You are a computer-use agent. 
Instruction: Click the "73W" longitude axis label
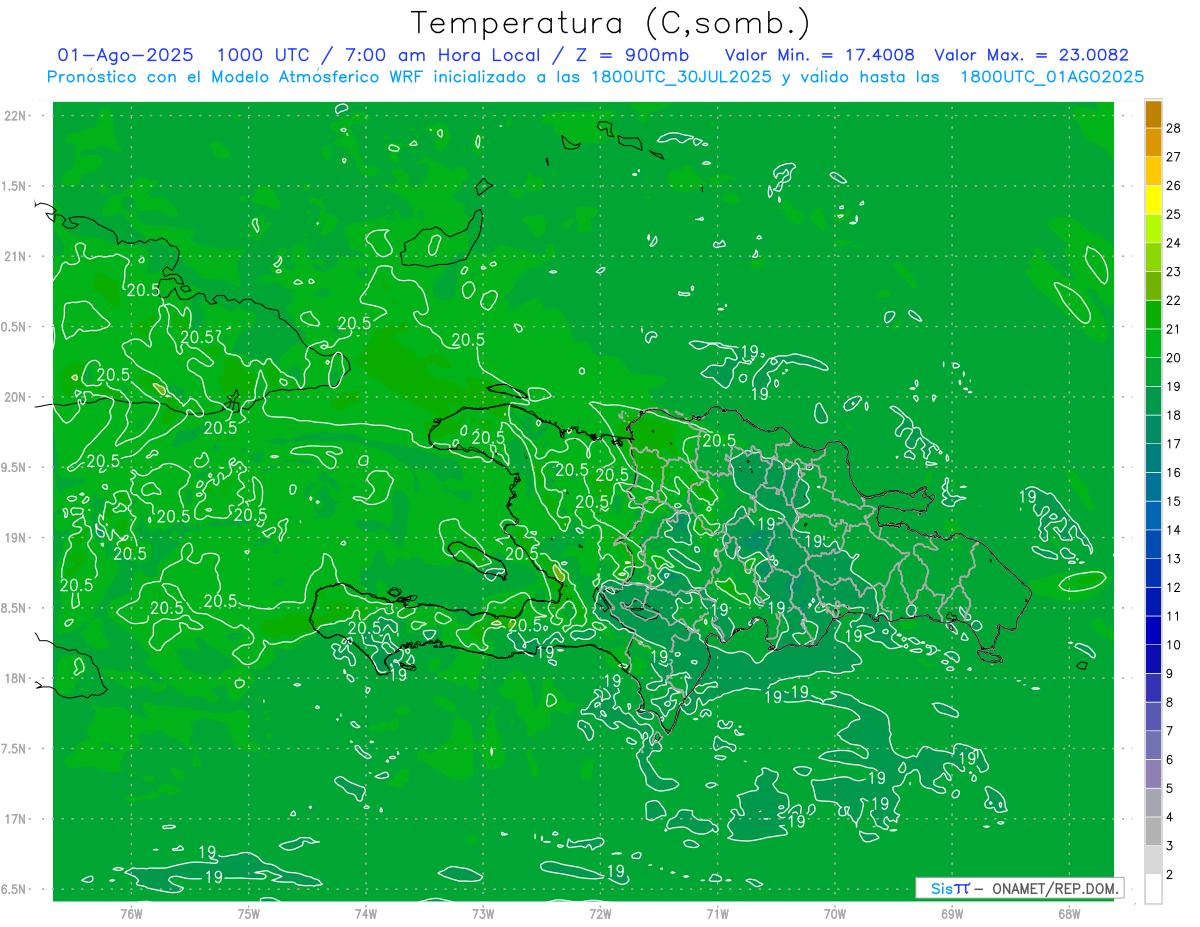(483, 913)
